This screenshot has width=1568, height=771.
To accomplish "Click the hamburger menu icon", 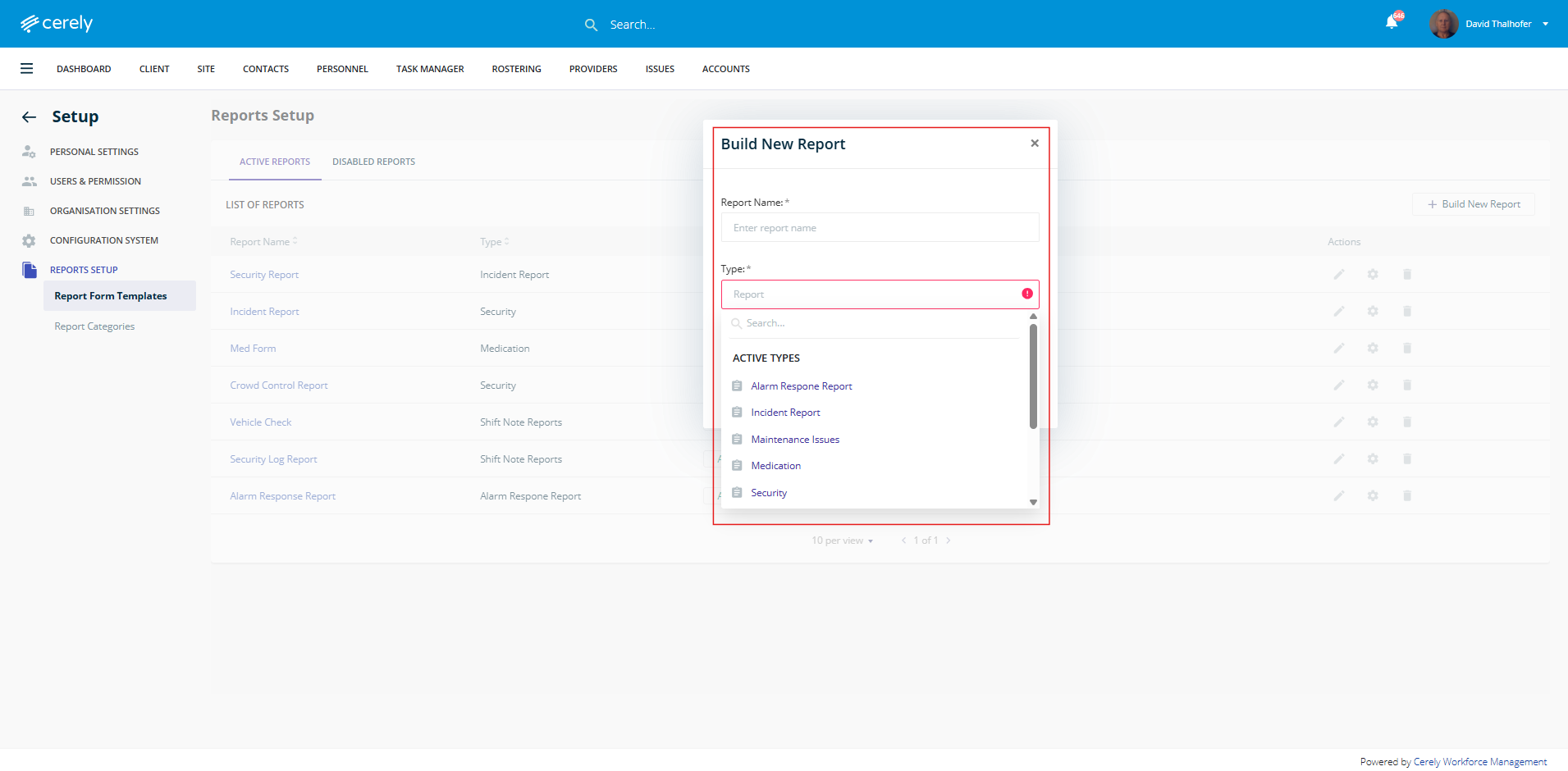I will point(27,69).
